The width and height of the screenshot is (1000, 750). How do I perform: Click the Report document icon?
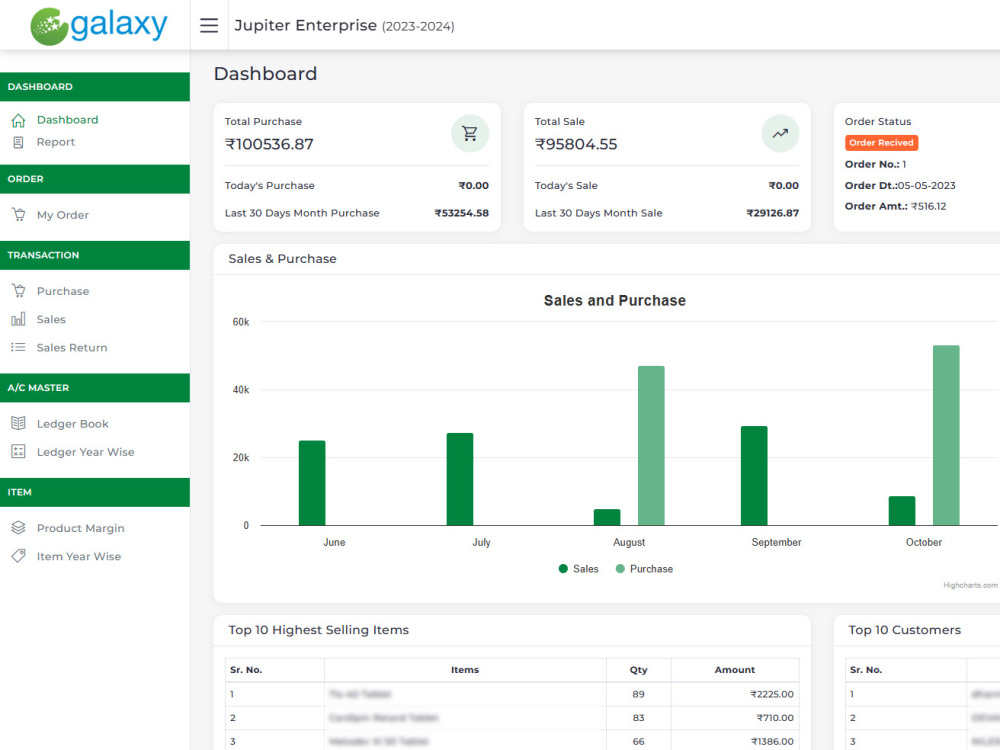tap(18, 142)
